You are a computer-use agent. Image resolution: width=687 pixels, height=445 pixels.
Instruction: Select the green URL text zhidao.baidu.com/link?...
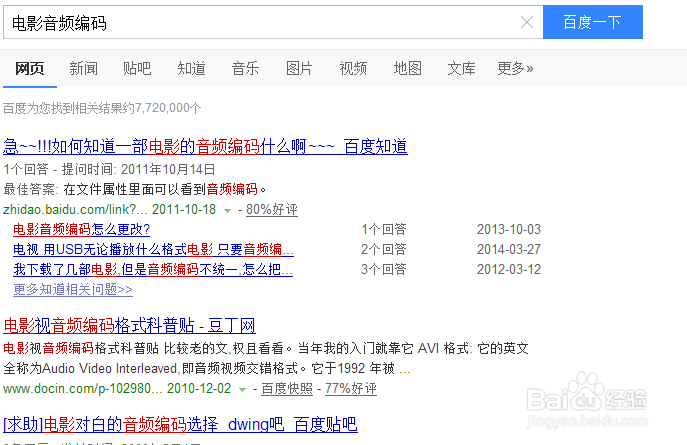click(x=75, y=209)
